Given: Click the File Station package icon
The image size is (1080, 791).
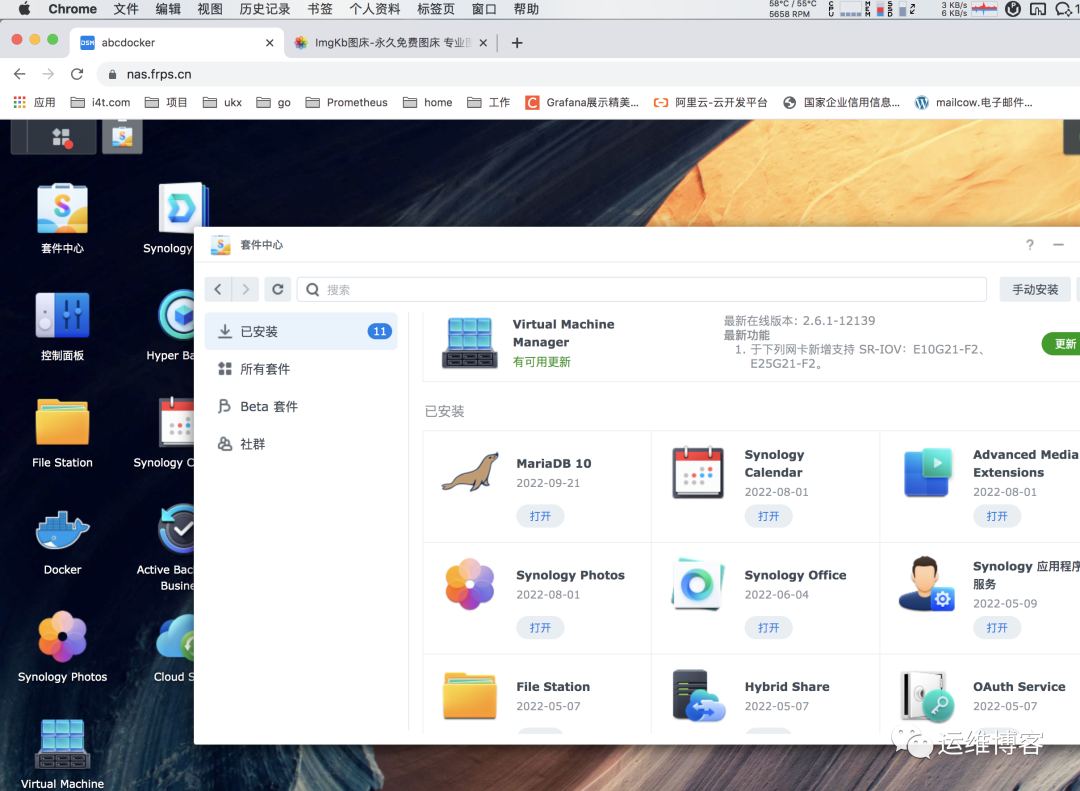Looking at the screenshot, I should coord(470,696).
